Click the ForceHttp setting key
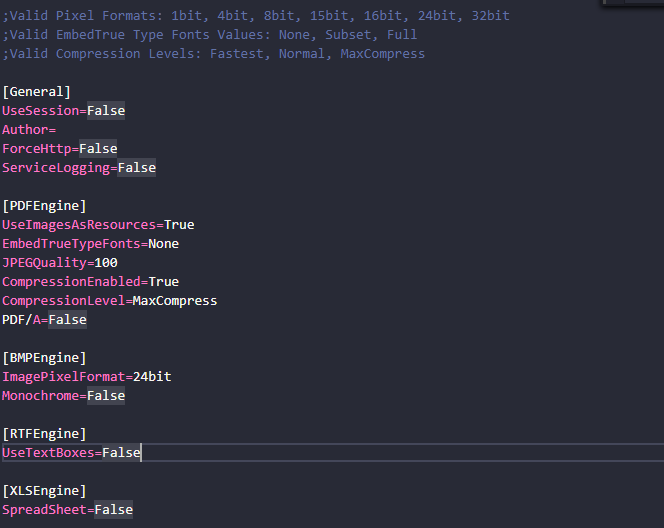Viewport: 664px width, 528px height. (x=37, y=149)
